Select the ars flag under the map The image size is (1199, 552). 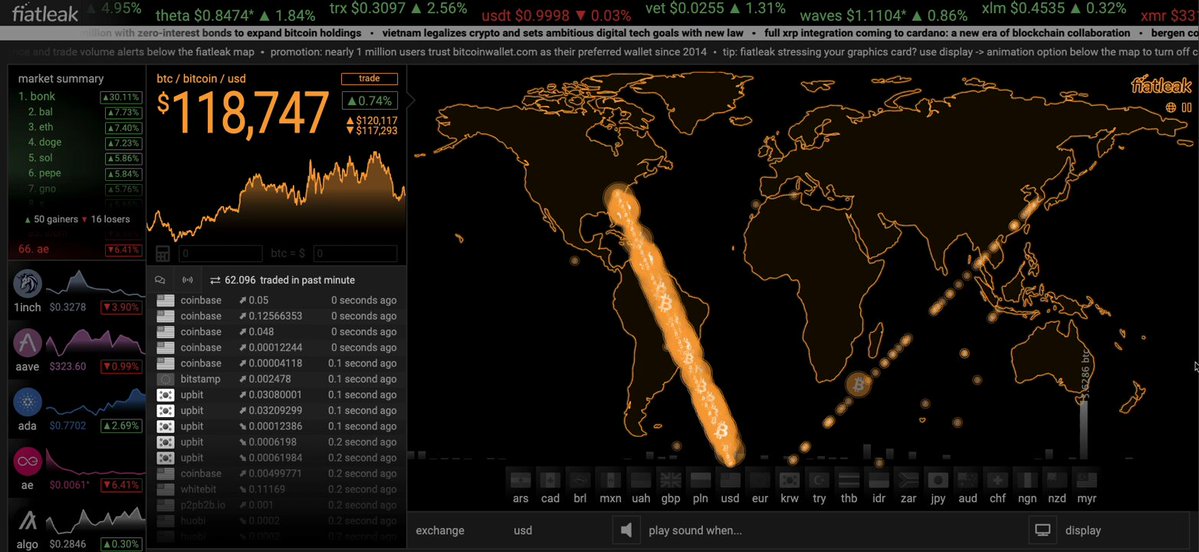[521, 480]
